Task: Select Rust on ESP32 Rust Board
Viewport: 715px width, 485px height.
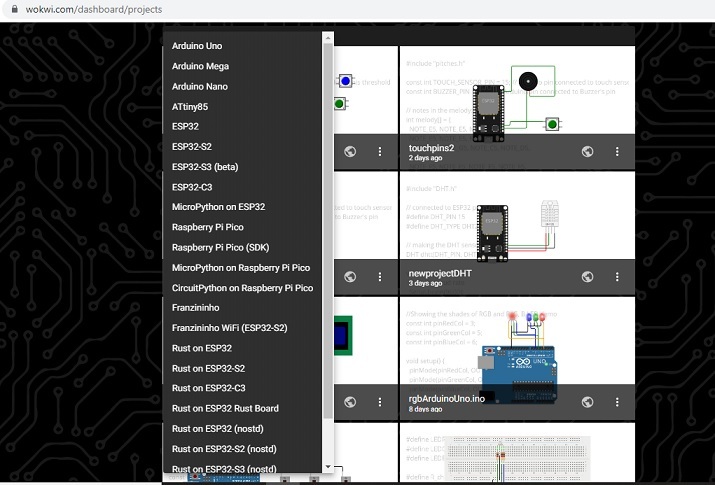Action: [225, 408]
